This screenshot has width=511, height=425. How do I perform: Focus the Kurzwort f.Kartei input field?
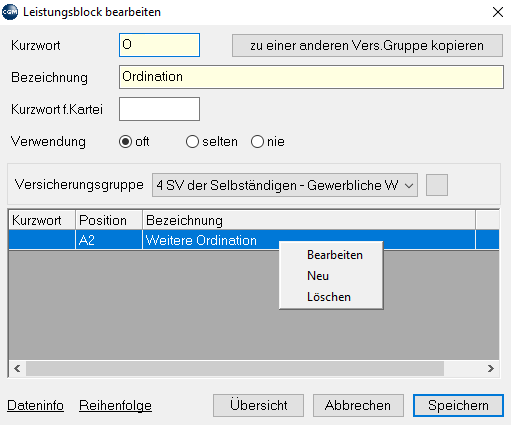point(159,109)
